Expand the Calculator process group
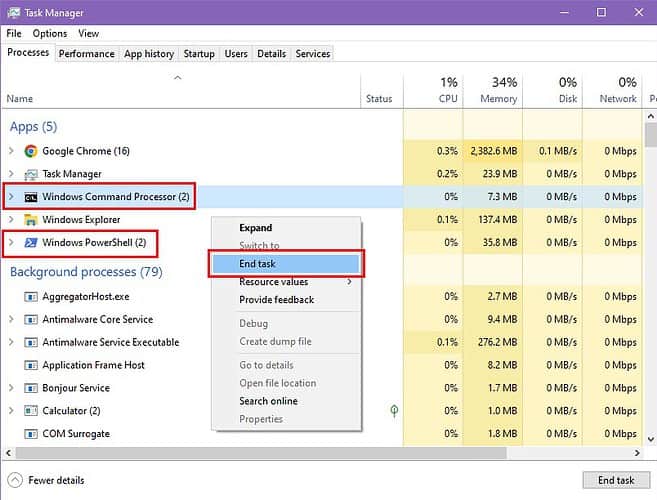Image resolution: width=657 pixels, height=500 pixels. coord(11,411)
